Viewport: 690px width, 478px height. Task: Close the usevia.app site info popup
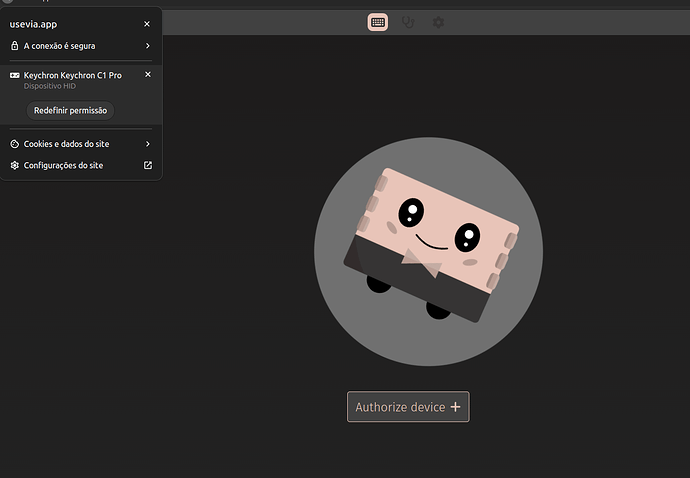[x=148, y=23]
